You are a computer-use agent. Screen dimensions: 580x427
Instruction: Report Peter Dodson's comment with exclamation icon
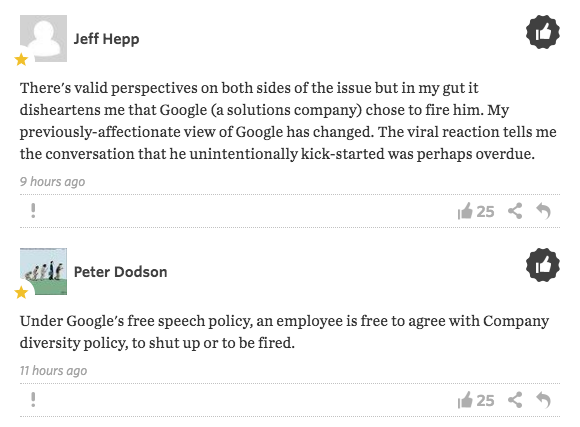[x=33, y=400]
